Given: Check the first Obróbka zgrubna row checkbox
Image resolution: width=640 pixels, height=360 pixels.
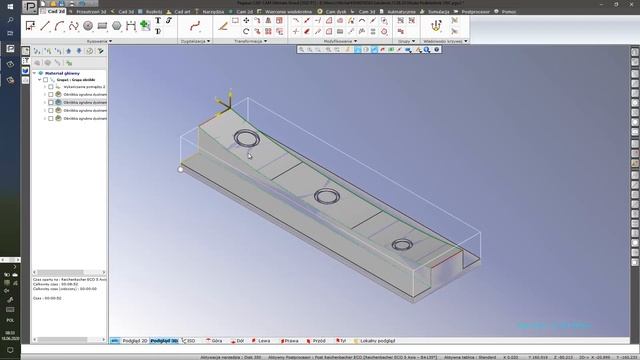Looking at the screenshot, I should 51,94.
